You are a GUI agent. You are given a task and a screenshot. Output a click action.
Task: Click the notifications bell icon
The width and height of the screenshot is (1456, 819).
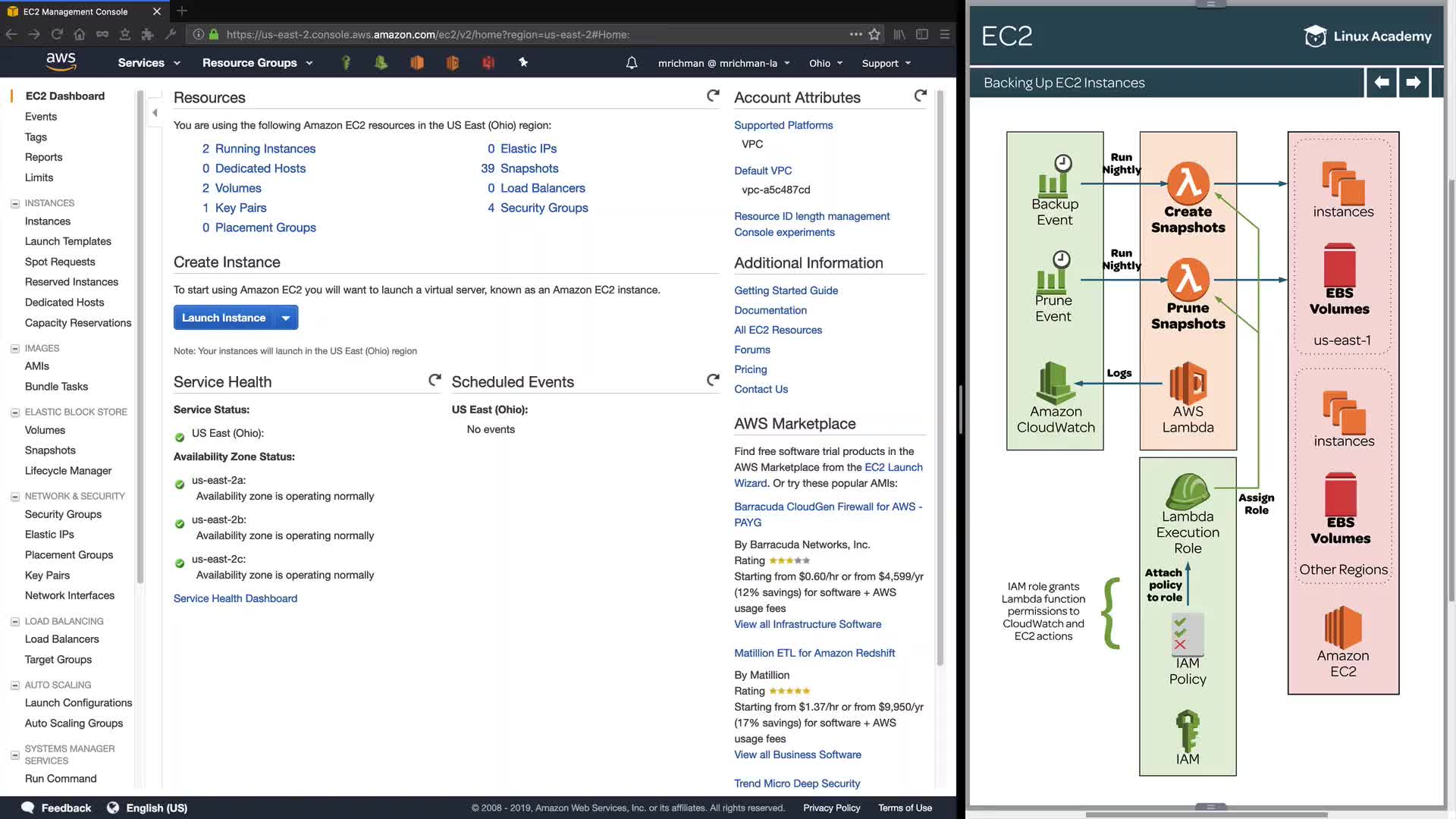click(x=632, y=63)
